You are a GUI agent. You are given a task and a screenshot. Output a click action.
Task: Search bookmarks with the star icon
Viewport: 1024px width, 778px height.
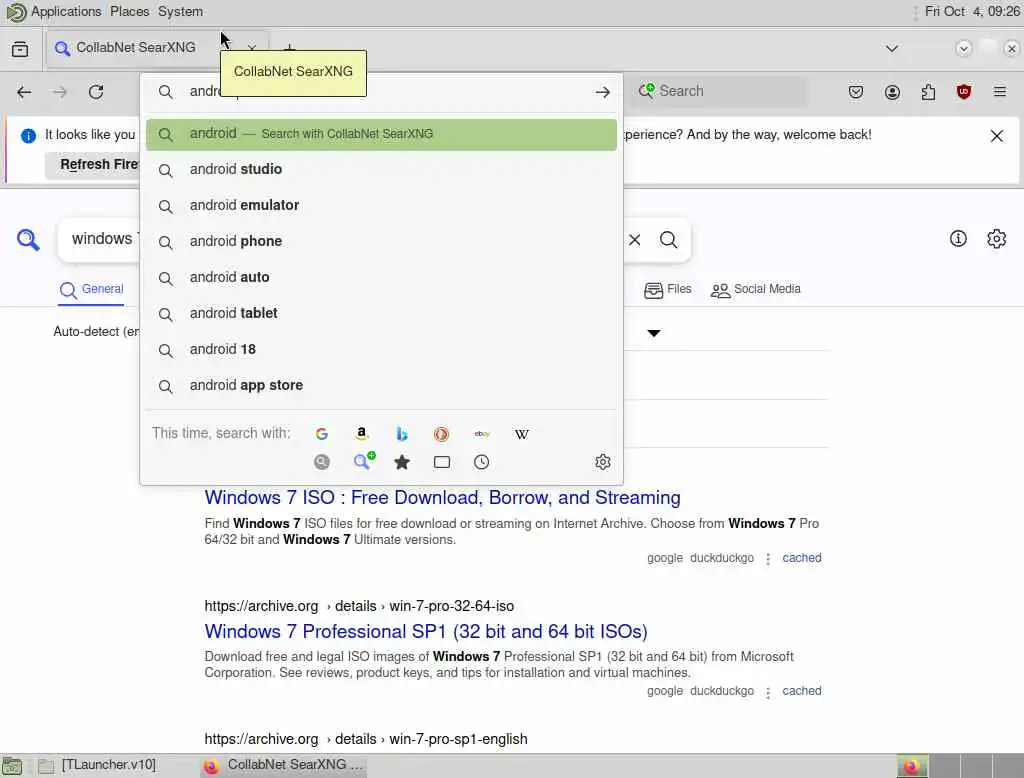[402, 462]
